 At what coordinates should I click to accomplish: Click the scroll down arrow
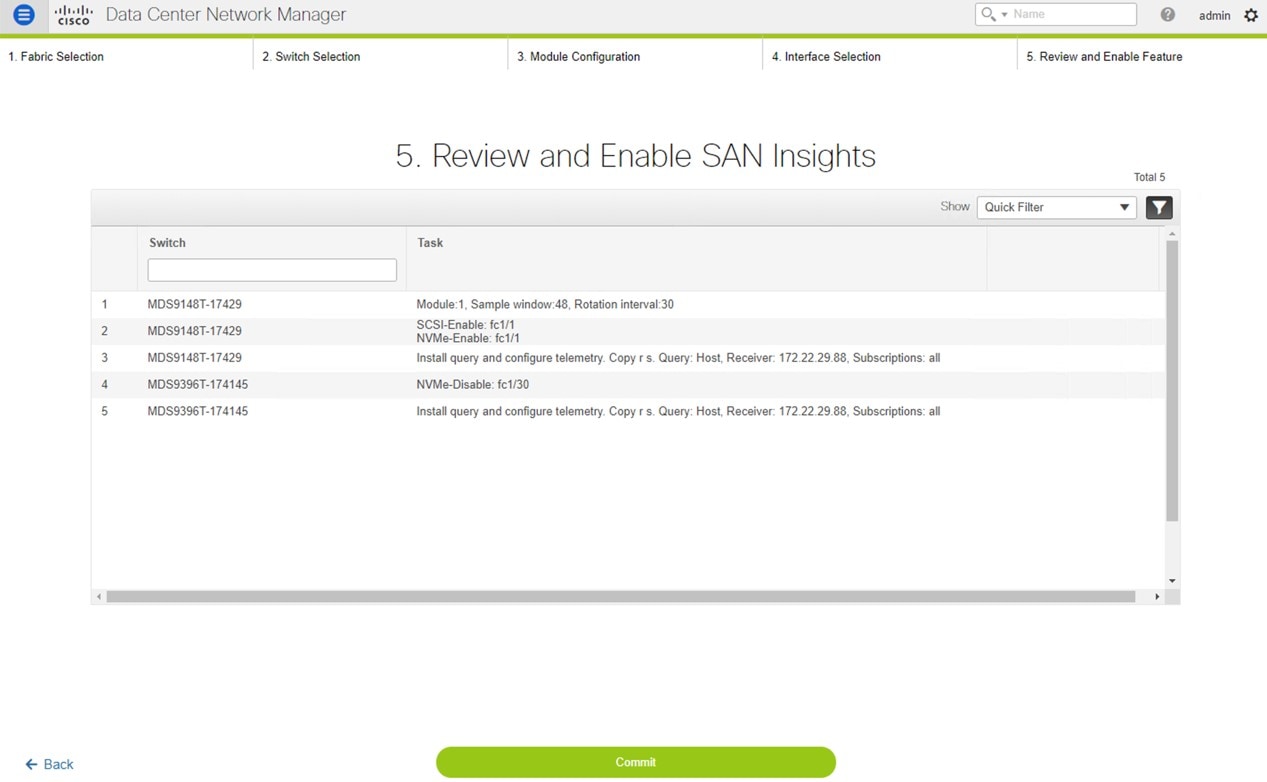coord(1172,581)
